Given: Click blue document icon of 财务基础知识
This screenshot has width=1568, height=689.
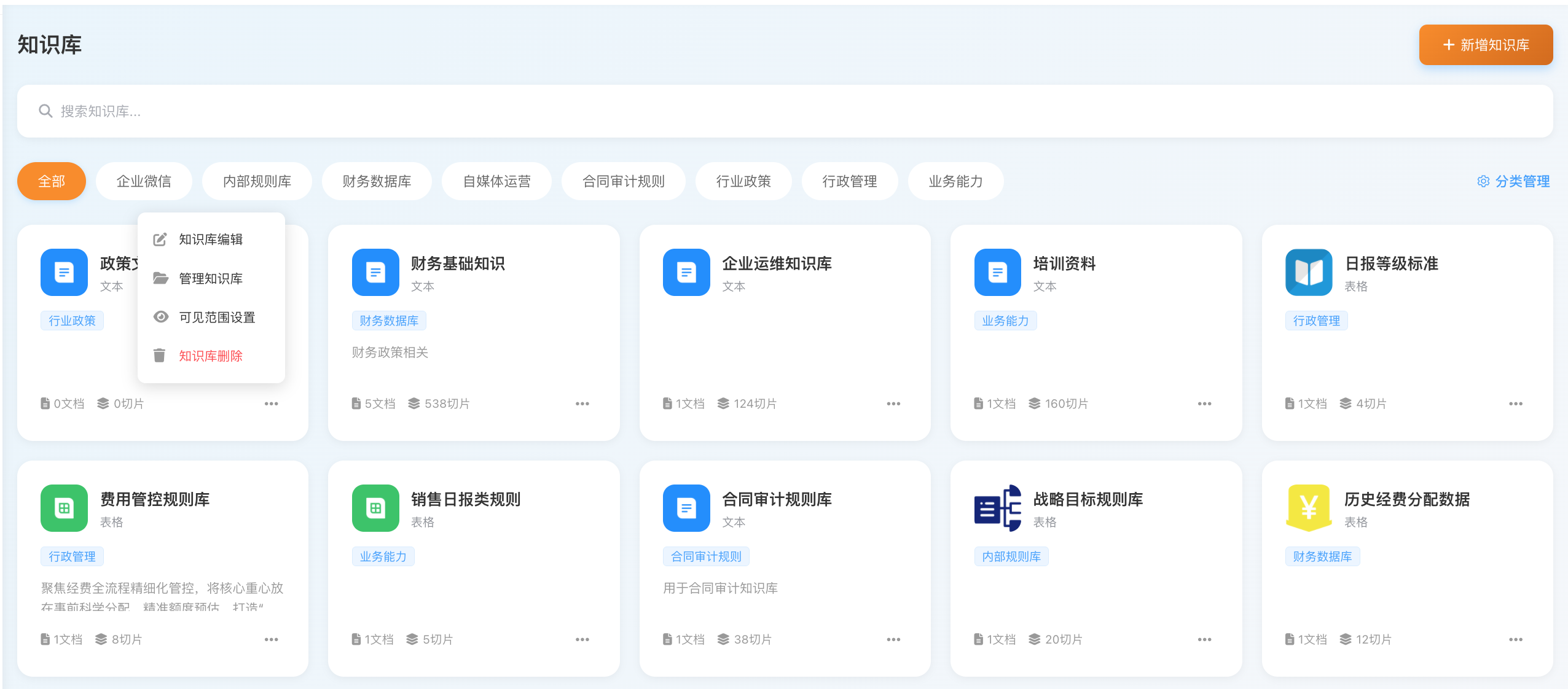Looking at the screenshot, I should [375, 272].
